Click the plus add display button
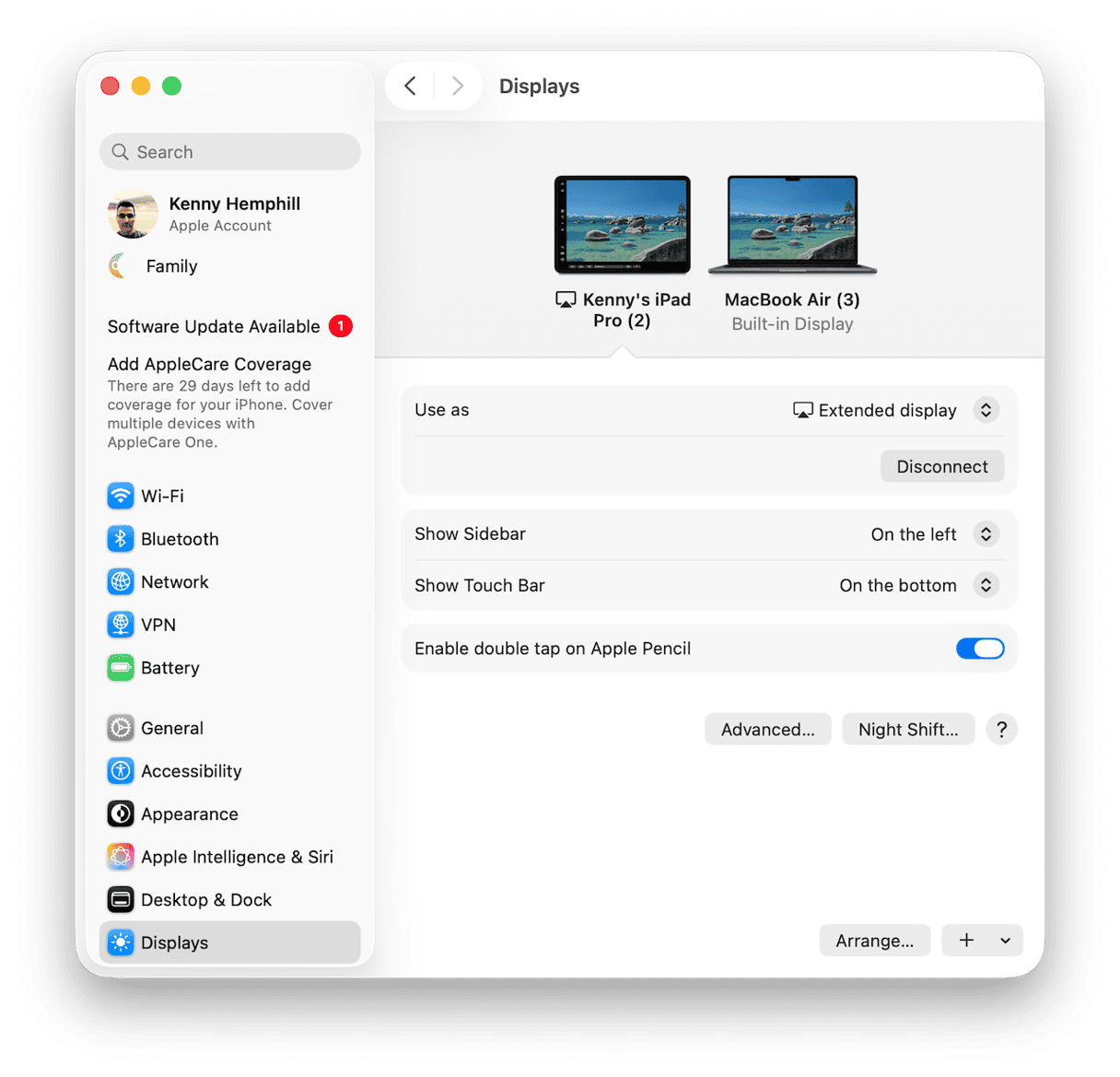This screenshot has height=1077, width=1120. tap(966, 941)
